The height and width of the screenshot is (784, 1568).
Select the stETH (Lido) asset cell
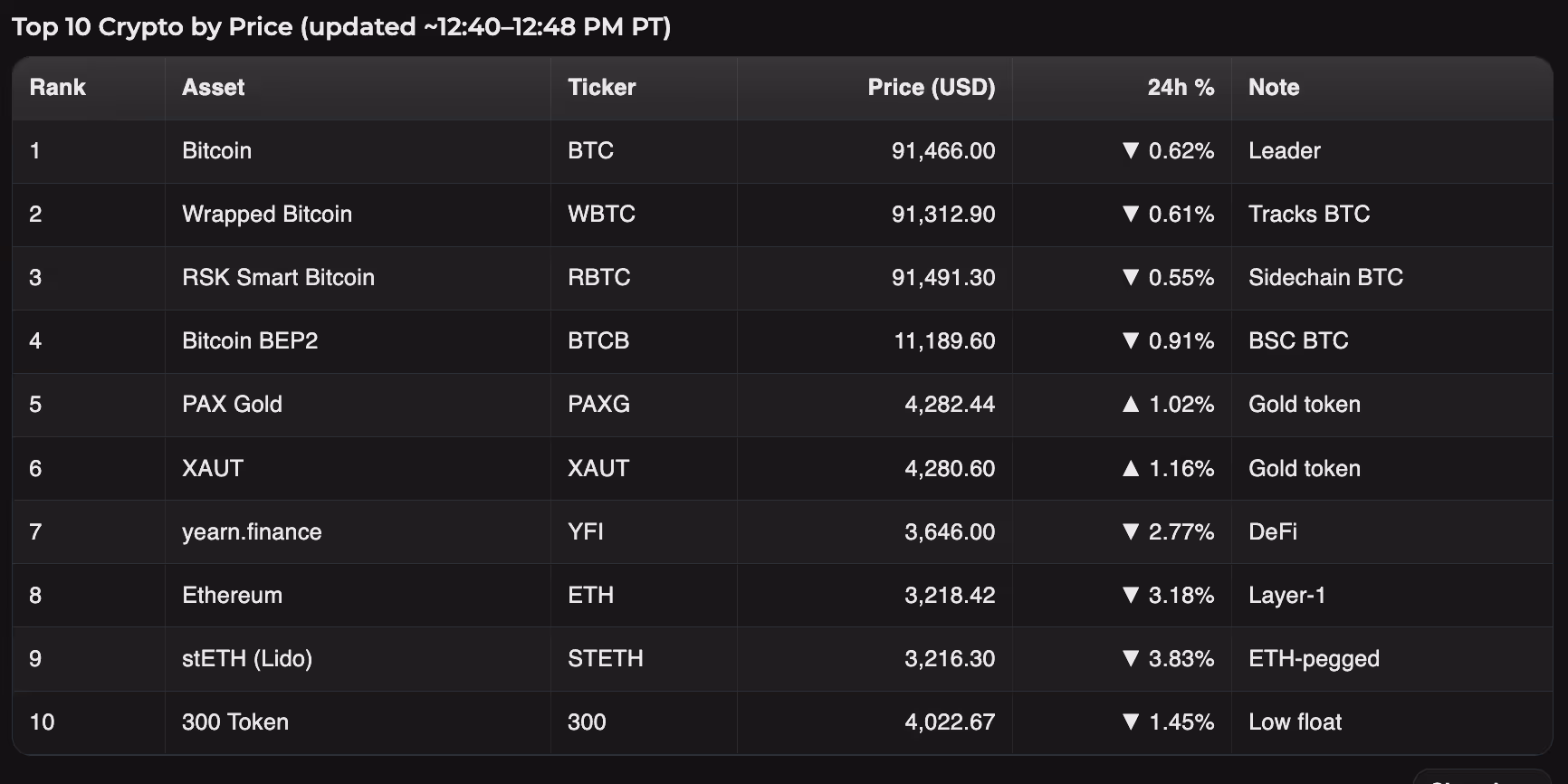click(x=246, y=658)
